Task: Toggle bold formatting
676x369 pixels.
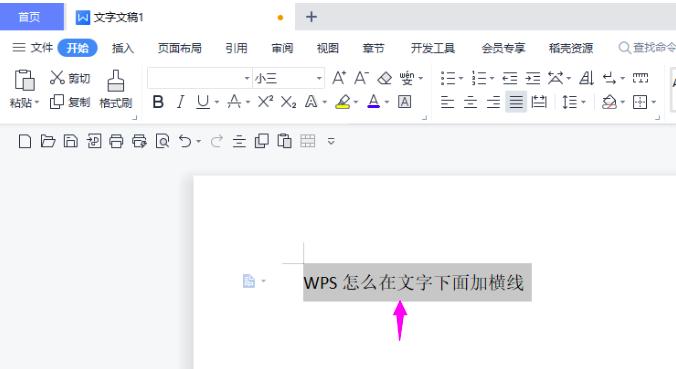Action: 158,102
